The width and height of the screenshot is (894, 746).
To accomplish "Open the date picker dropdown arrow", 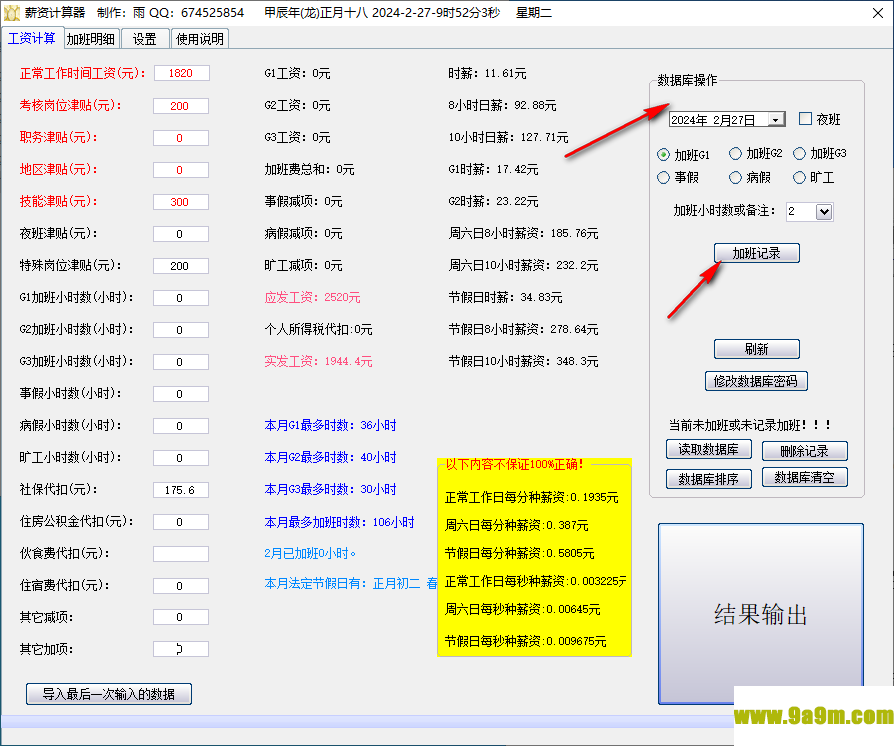I will pos(775,120).
